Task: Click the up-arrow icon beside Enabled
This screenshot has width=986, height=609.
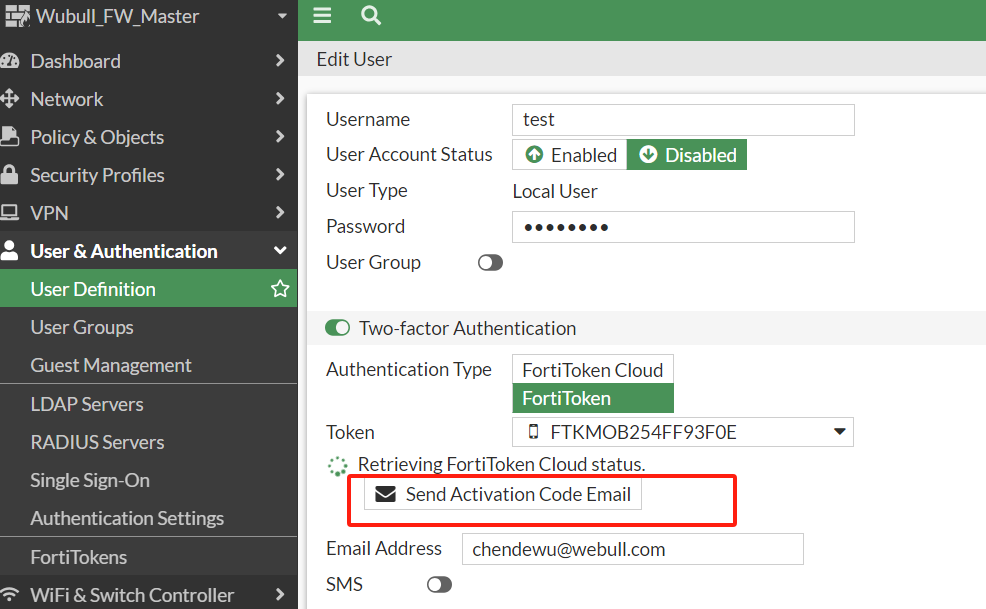Action: click(x=534, y=155)
